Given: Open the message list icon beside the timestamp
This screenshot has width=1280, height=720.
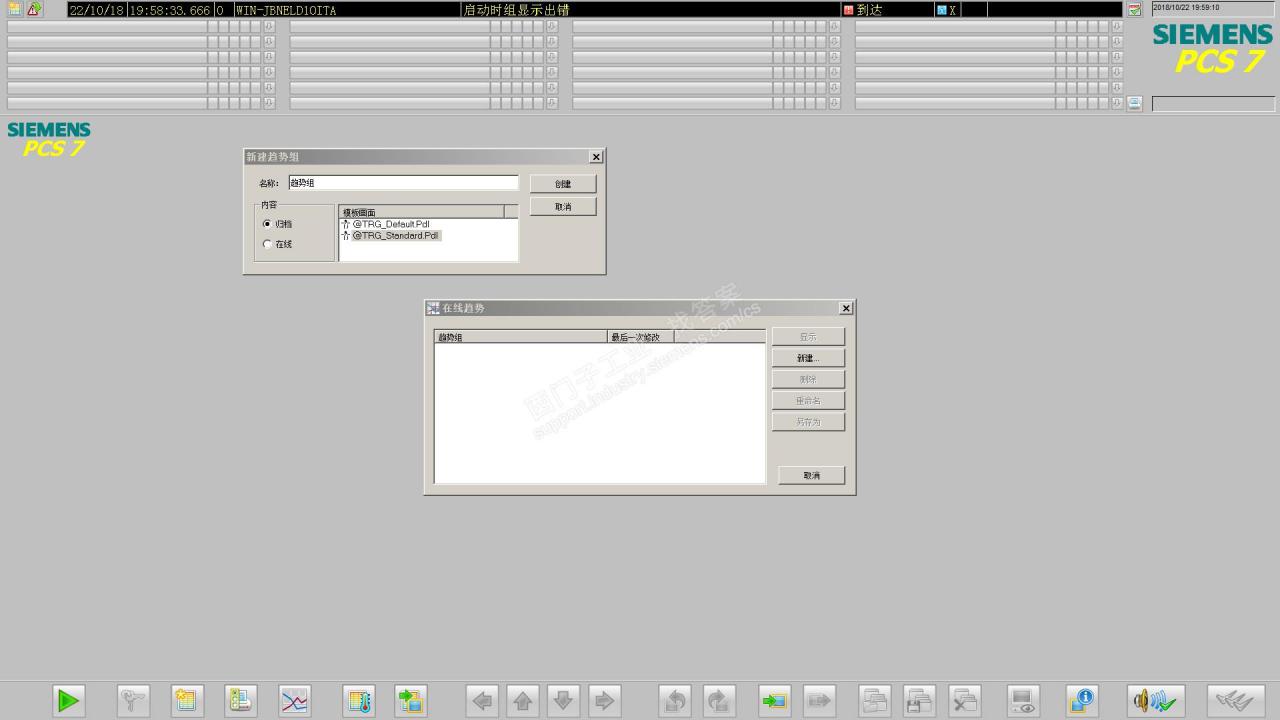Looking at the screenshot, I should pos(1134,10).
